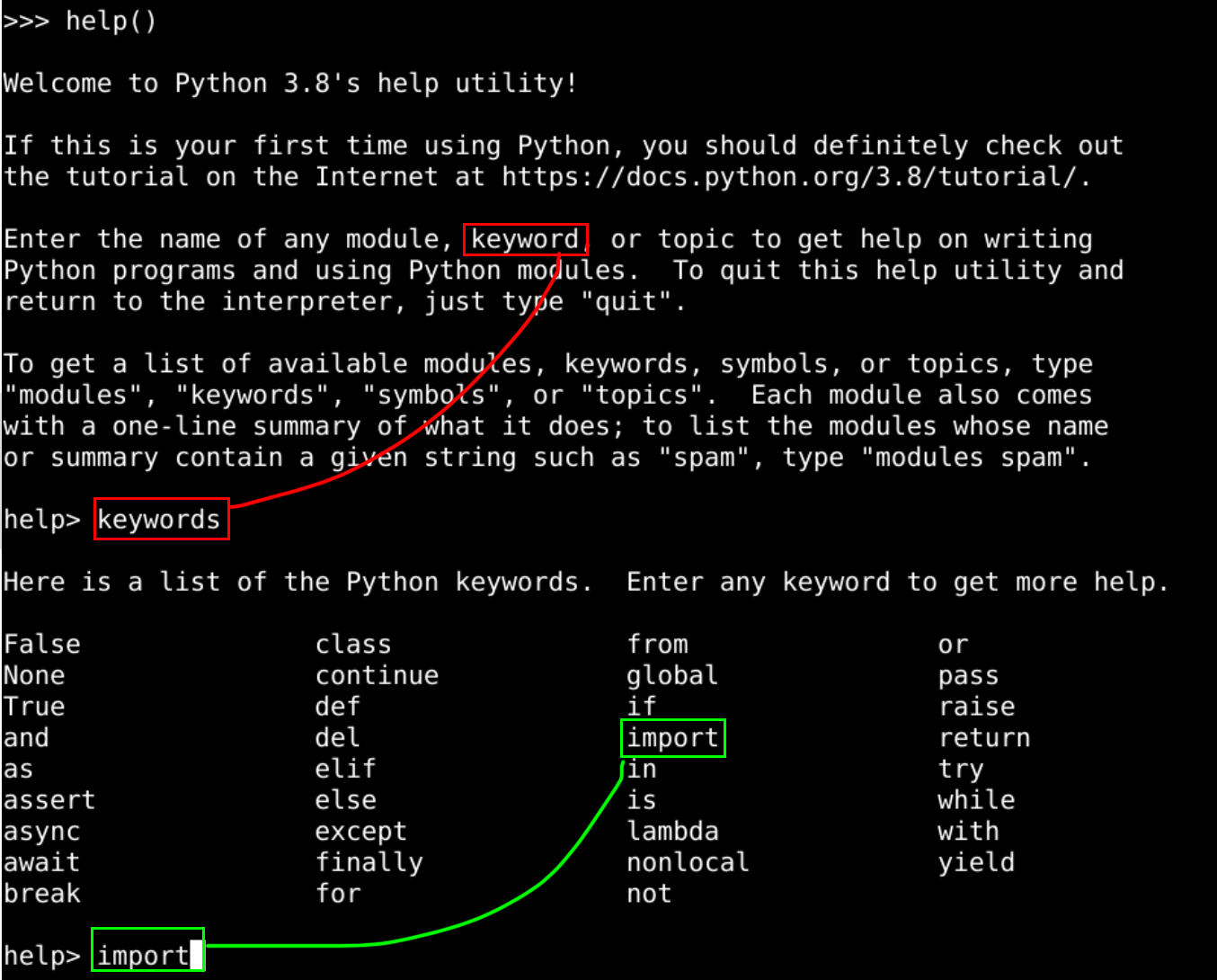Image resolution: width=1217 pixels, height=980 pixels.
Task: Click the keyword "with" in the keyword list
Action: coord(969,832)
